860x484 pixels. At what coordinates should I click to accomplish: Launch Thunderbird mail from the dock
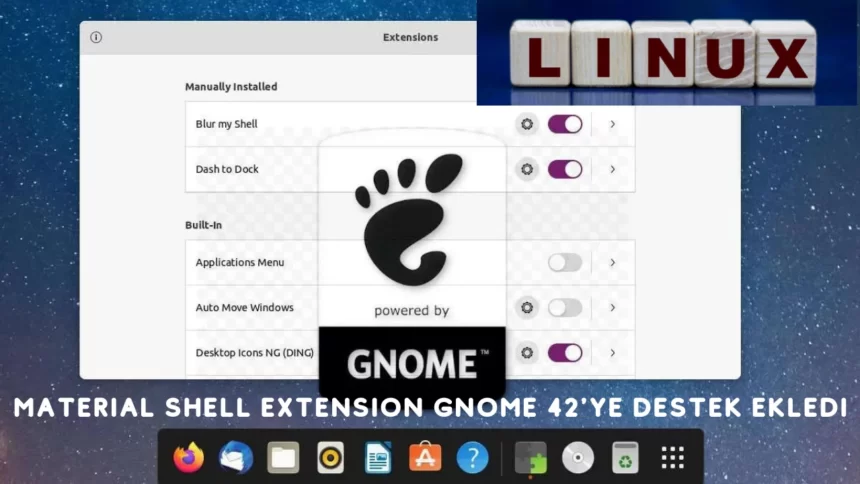(x=236, y=458)
